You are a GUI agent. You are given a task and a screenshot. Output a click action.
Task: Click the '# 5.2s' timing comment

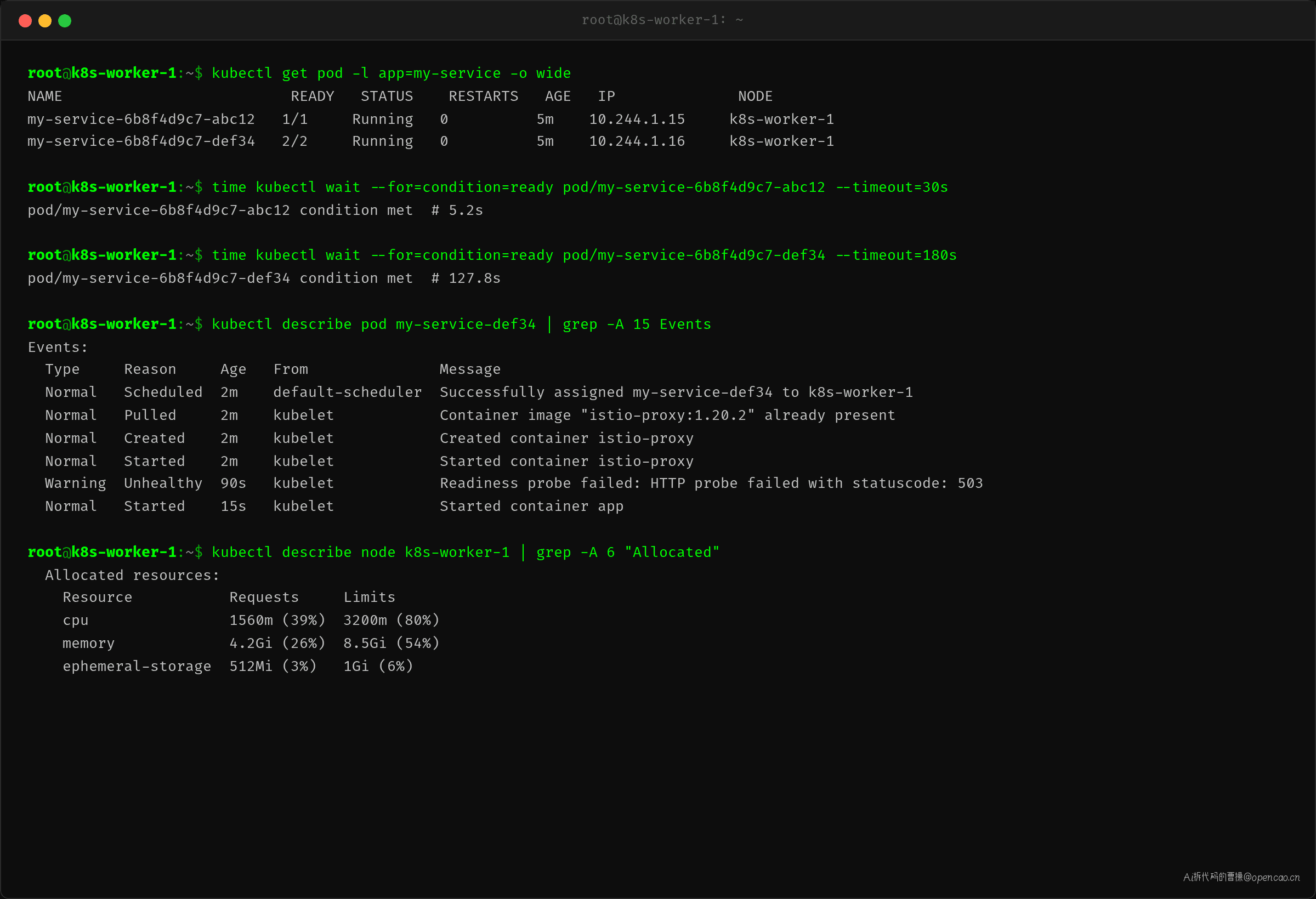pyautogui.click(x=457, y=210)
